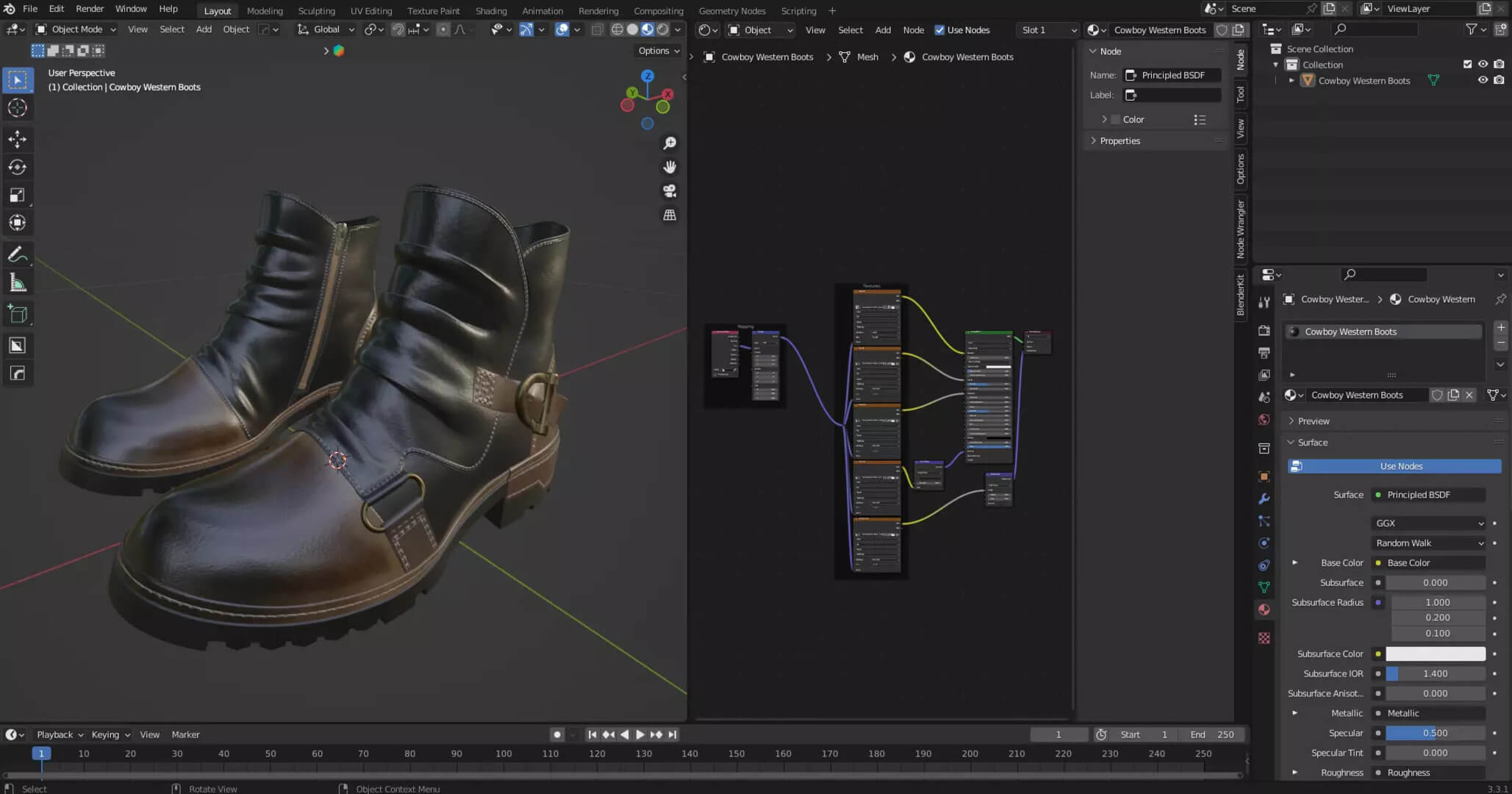
Task: Toggle proportional editing in viewport header
Action: coord(443,29)
